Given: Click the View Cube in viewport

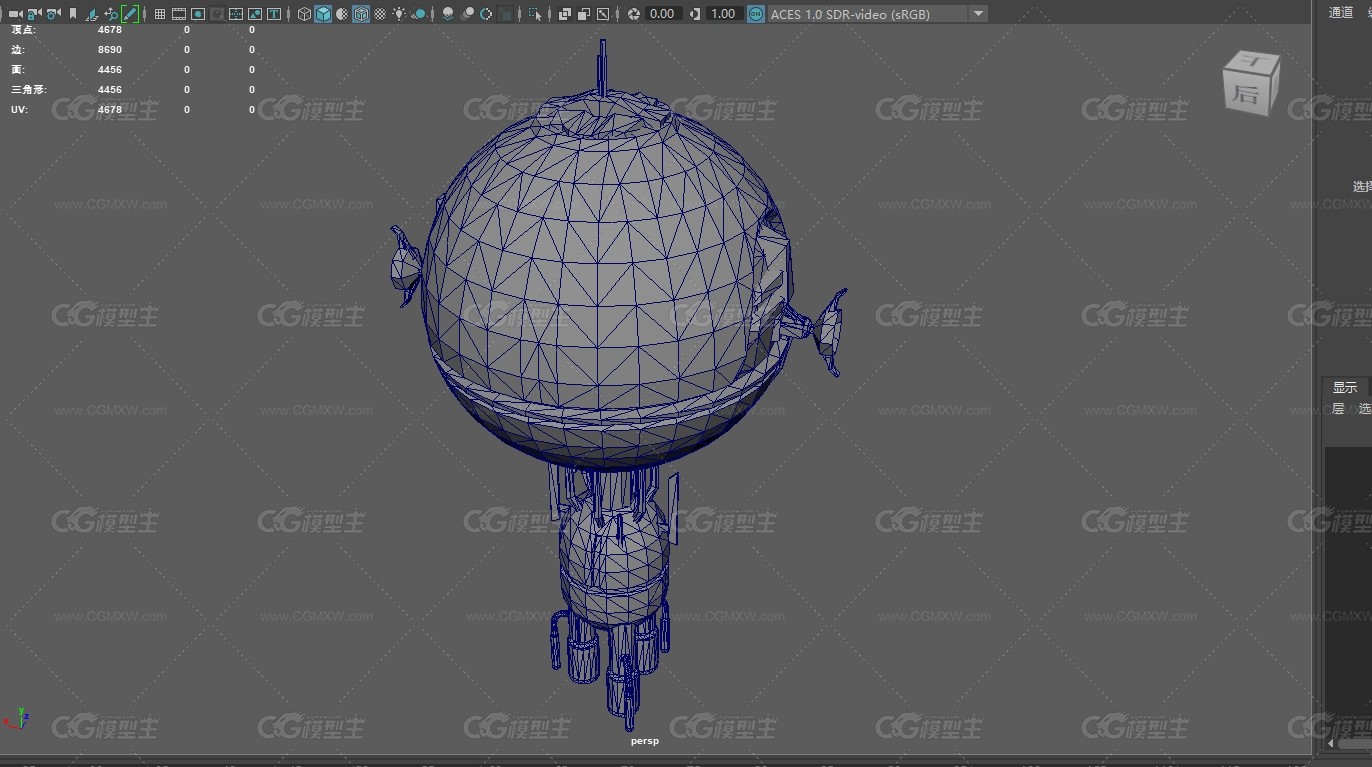Looking at the screenshot, I should click(x=1251, y=83).
